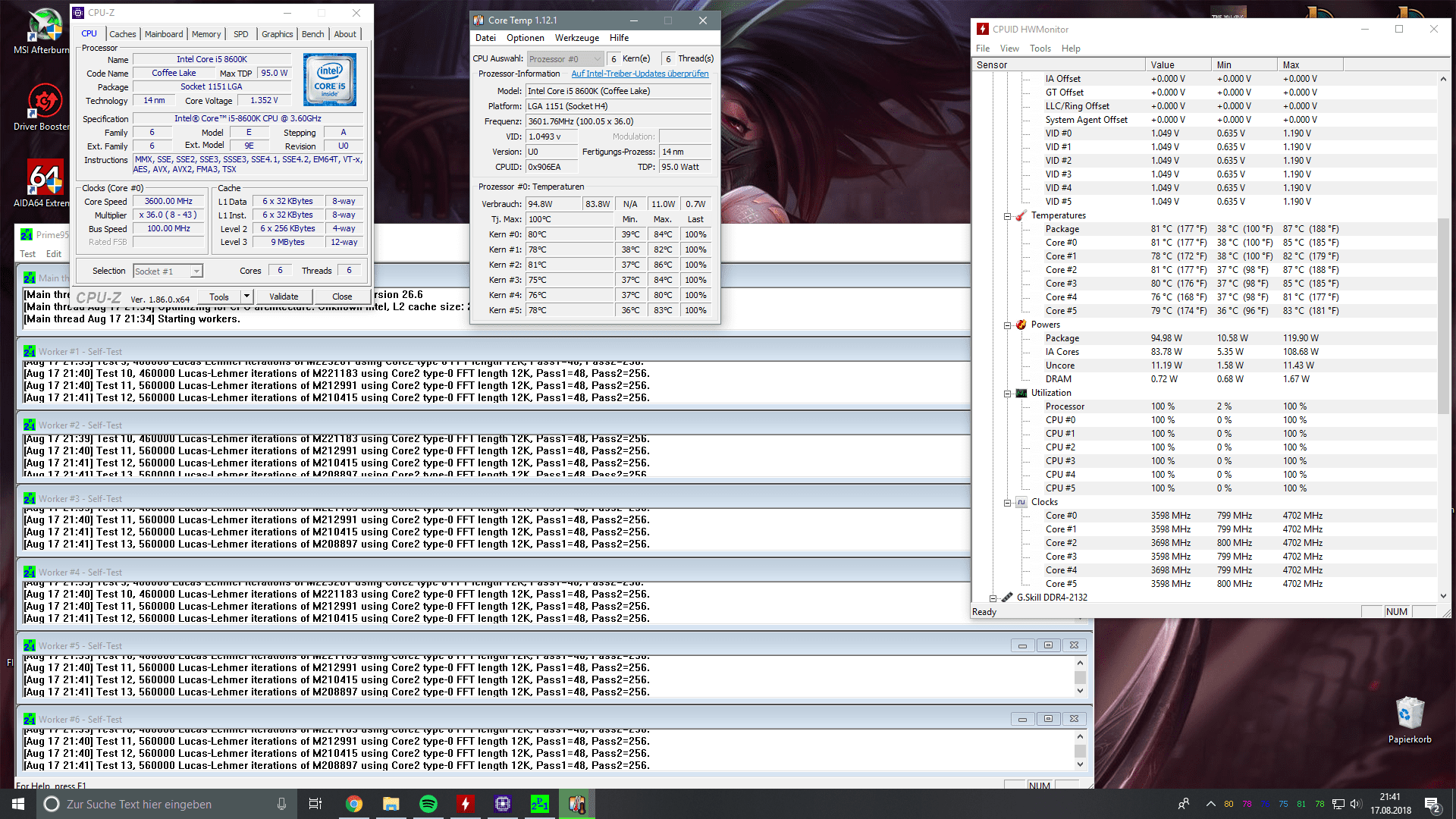Screen dimensions: 1456x819
Task: Collapse the Temperatures tree node in HWMonitor
Action: pos(1008,216)
